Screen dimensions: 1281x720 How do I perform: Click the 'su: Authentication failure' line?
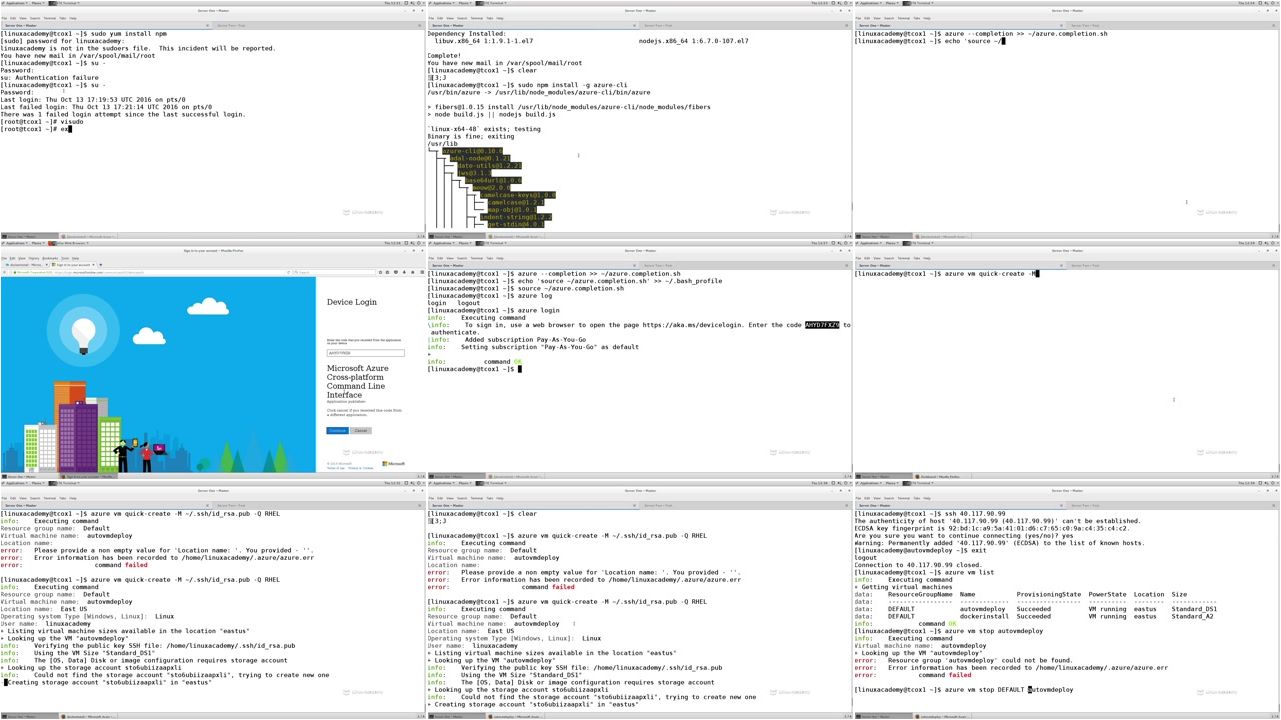pyautogui.click(x=50, y=77)
